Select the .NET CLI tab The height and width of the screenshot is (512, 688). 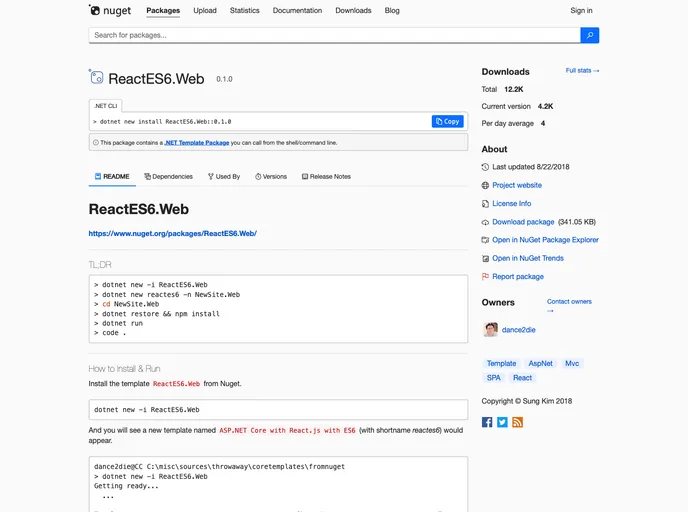click(x=106, y=106)
